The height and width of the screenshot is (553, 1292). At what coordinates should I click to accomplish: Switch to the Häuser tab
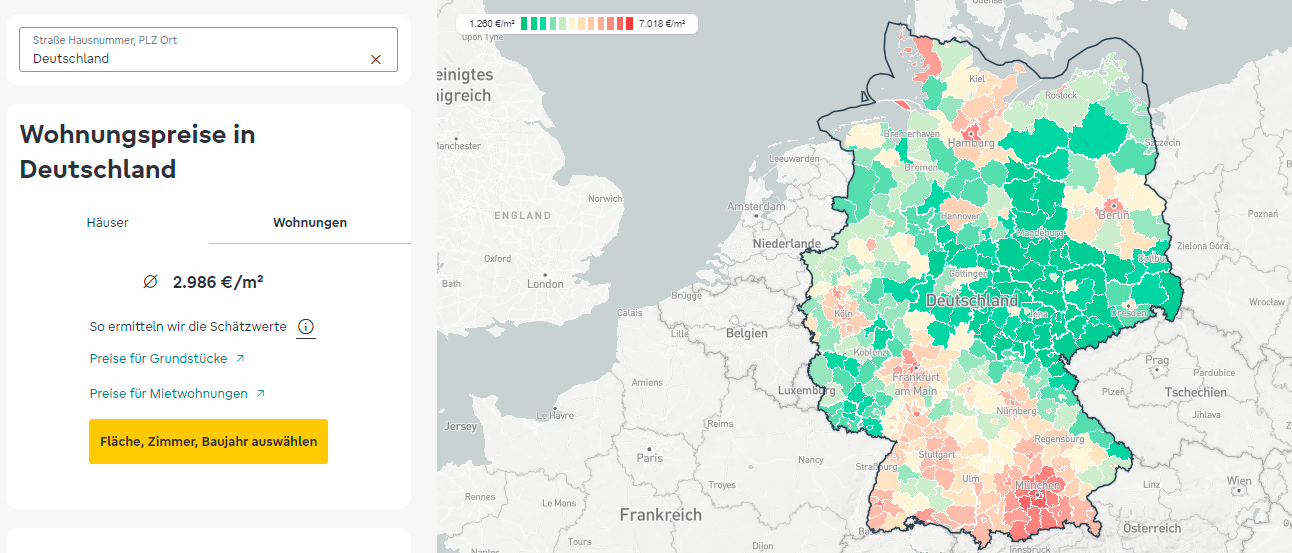click(108, 222)
